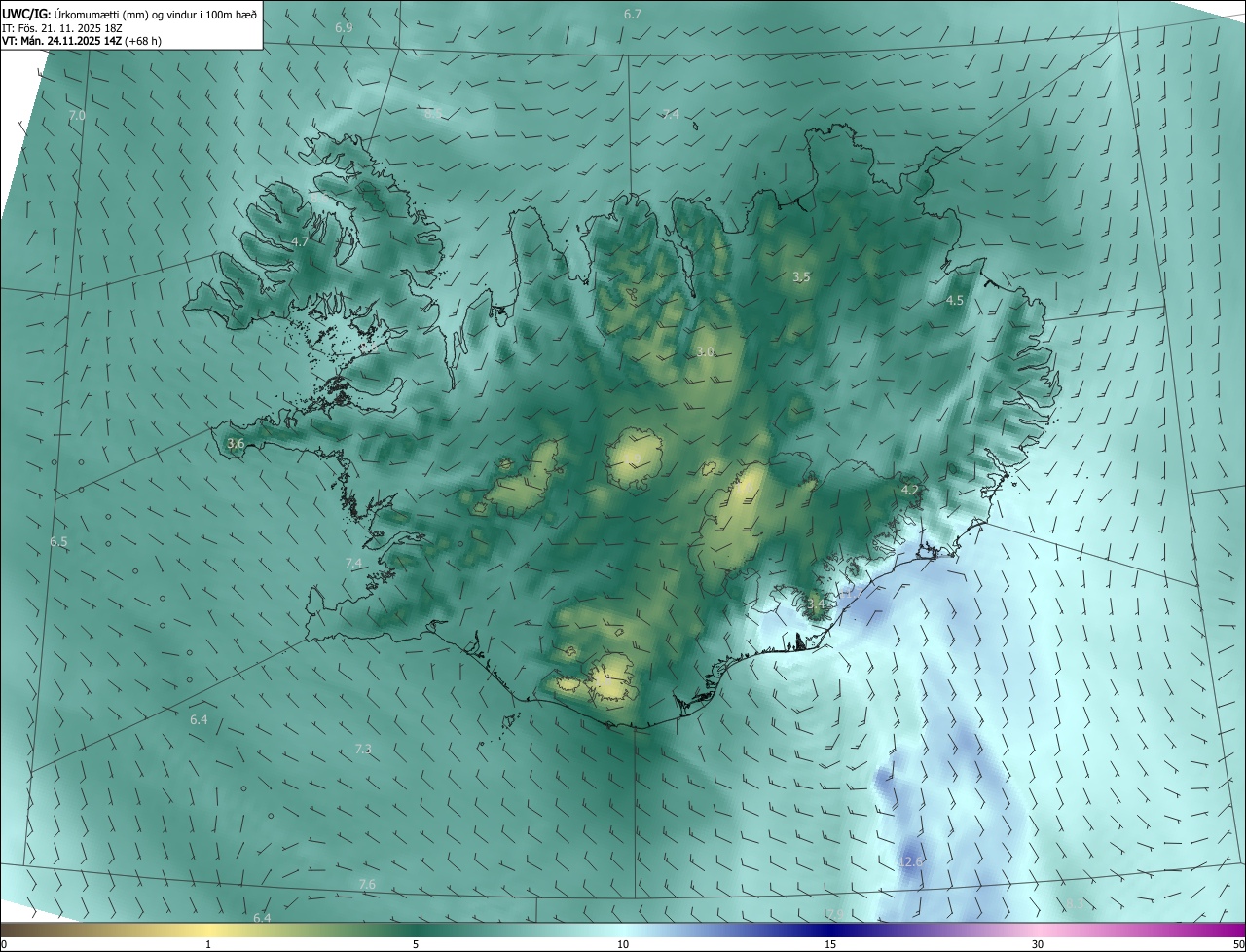Click the '15' tick label on the colour scale
1246x952 pixels.
click(830, 945)
